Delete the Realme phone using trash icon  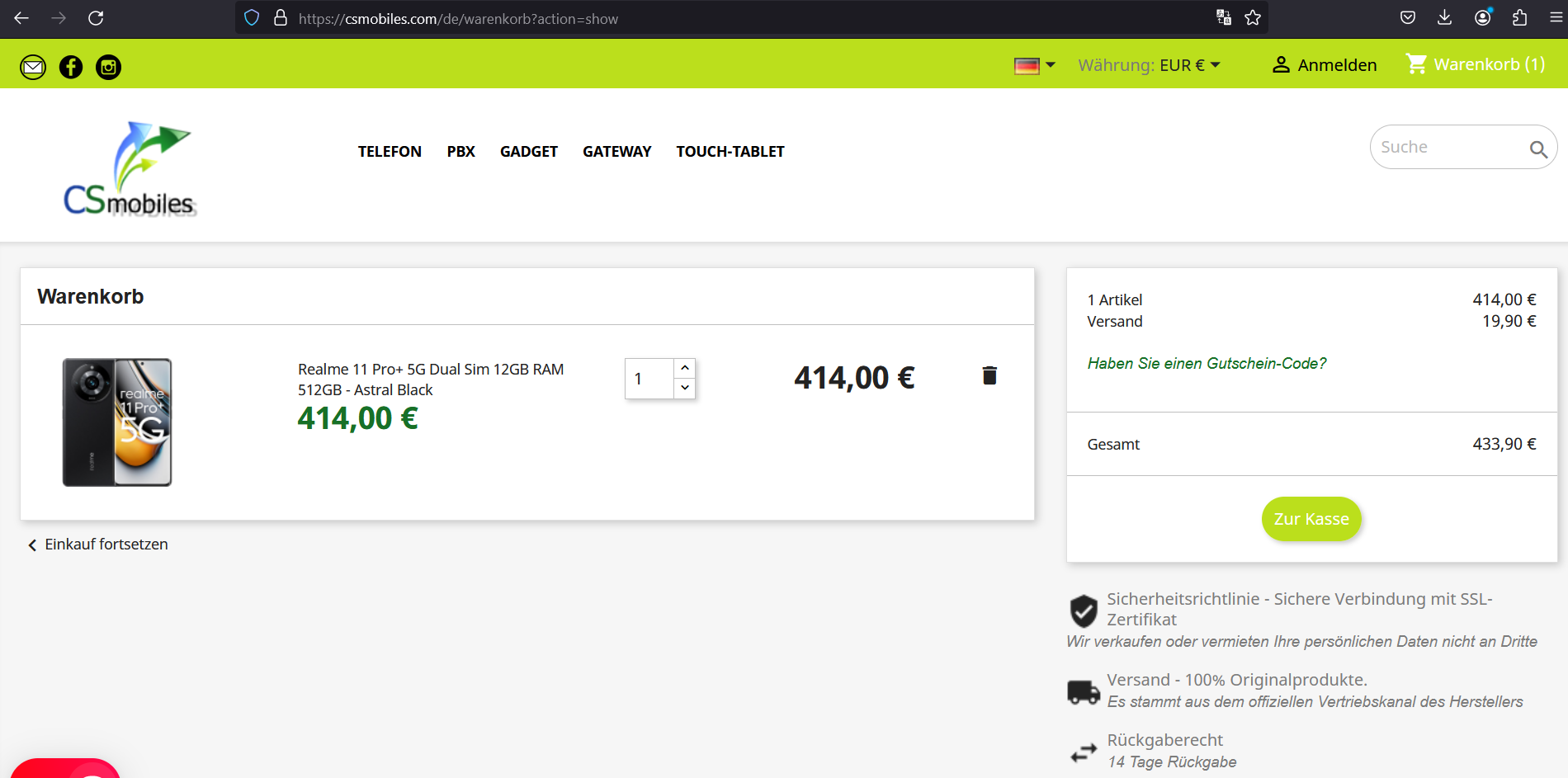(x=989, y=376)
